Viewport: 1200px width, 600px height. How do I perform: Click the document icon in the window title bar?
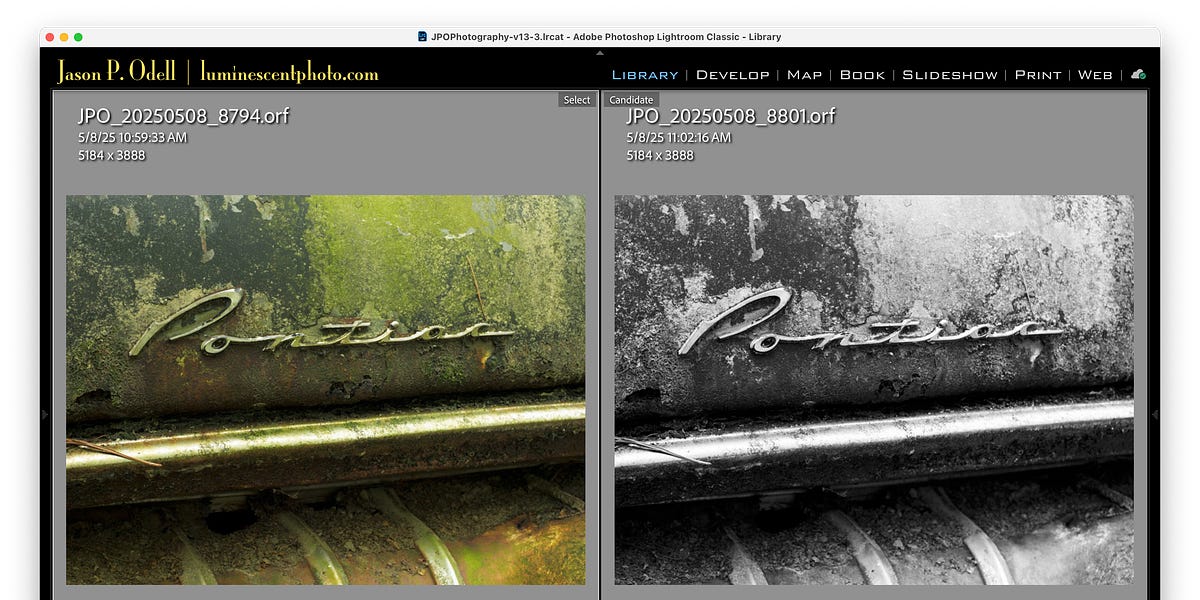coord(420,36)
